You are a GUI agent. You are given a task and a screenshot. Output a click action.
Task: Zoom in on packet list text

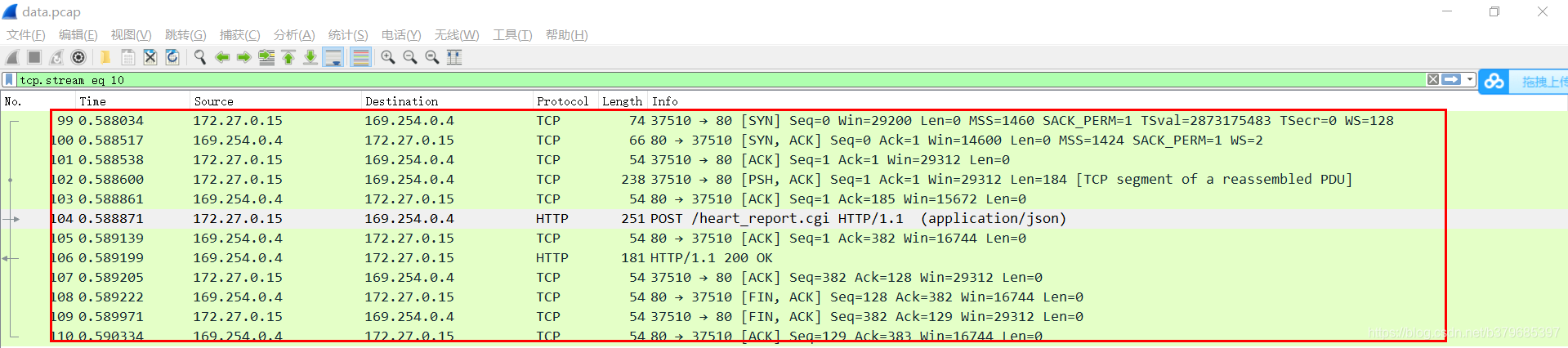tap(388, 57)
